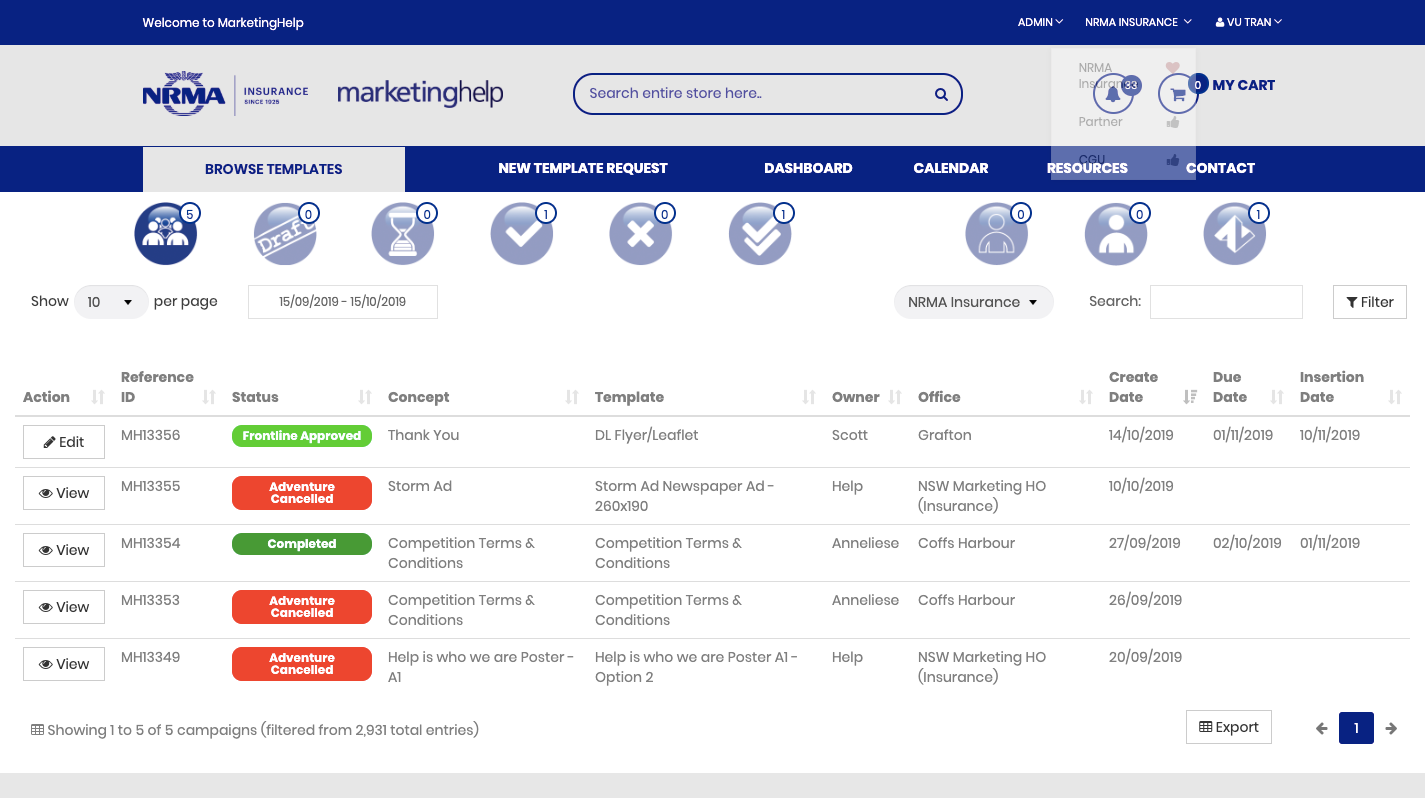Filter by single checkmark approved icon
1425x798 pixels.
tap(522, 234)
